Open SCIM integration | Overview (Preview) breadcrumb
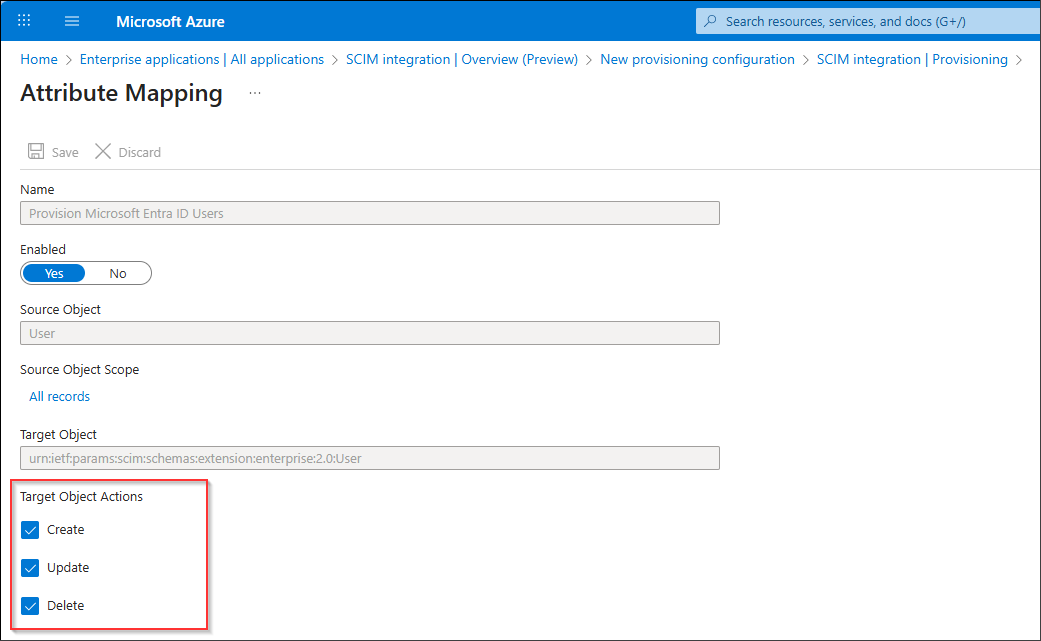The height and width of the screenshot is (641, 1041). pyautogui.click(x=461, y=59)
